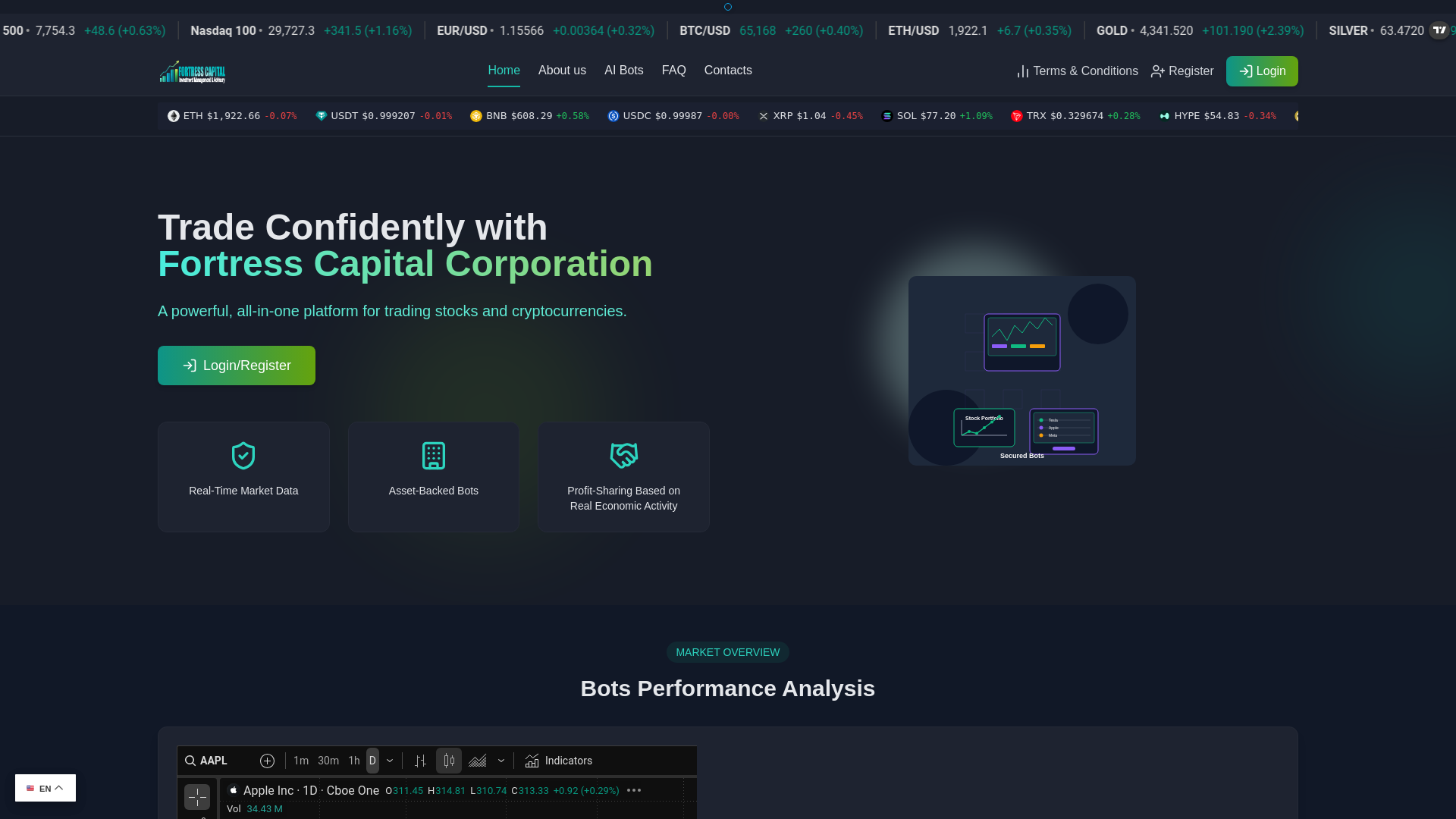
Task: Open the Indicators menu
Action: click(559, 761)
